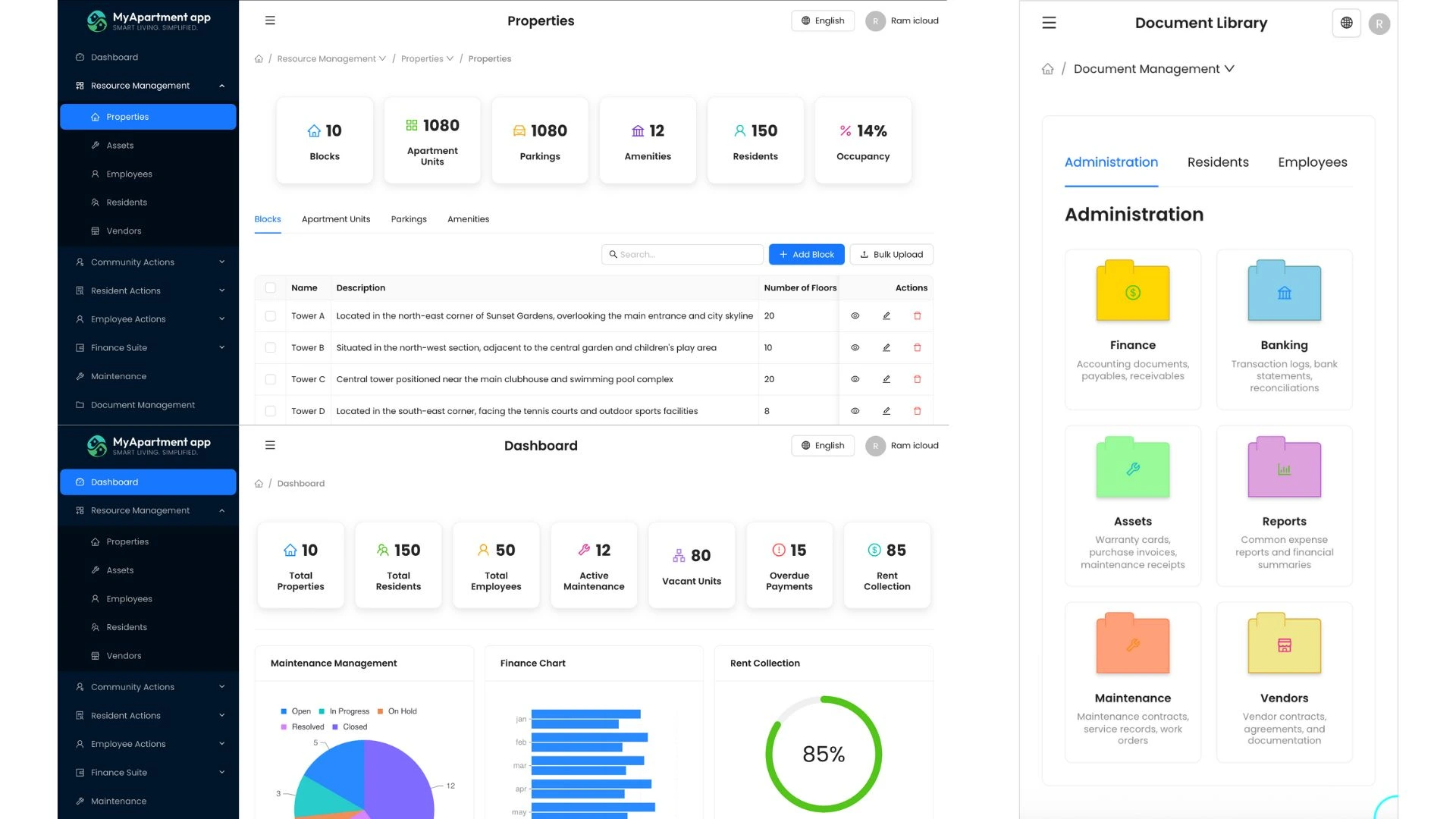Click the MyApartment app logo on Dashboard screen
This screenshot has width=1456, height=819.
pyautogui.click(x=149, y=445)
